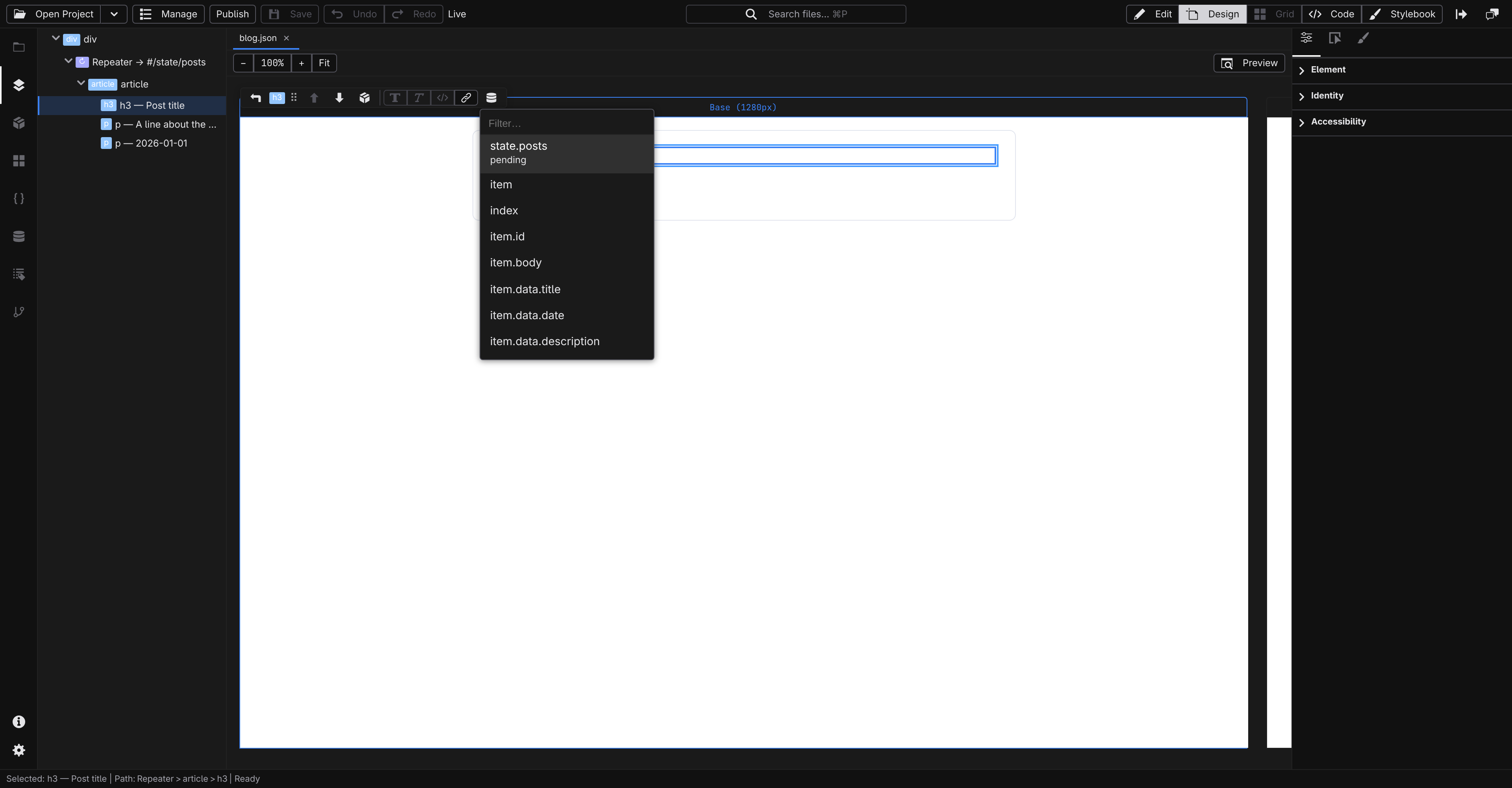The width and height of the screenshot is (1512, 788).
Task: Open dropdown arrow next to Open Project
Action: [x=114, y=14]
